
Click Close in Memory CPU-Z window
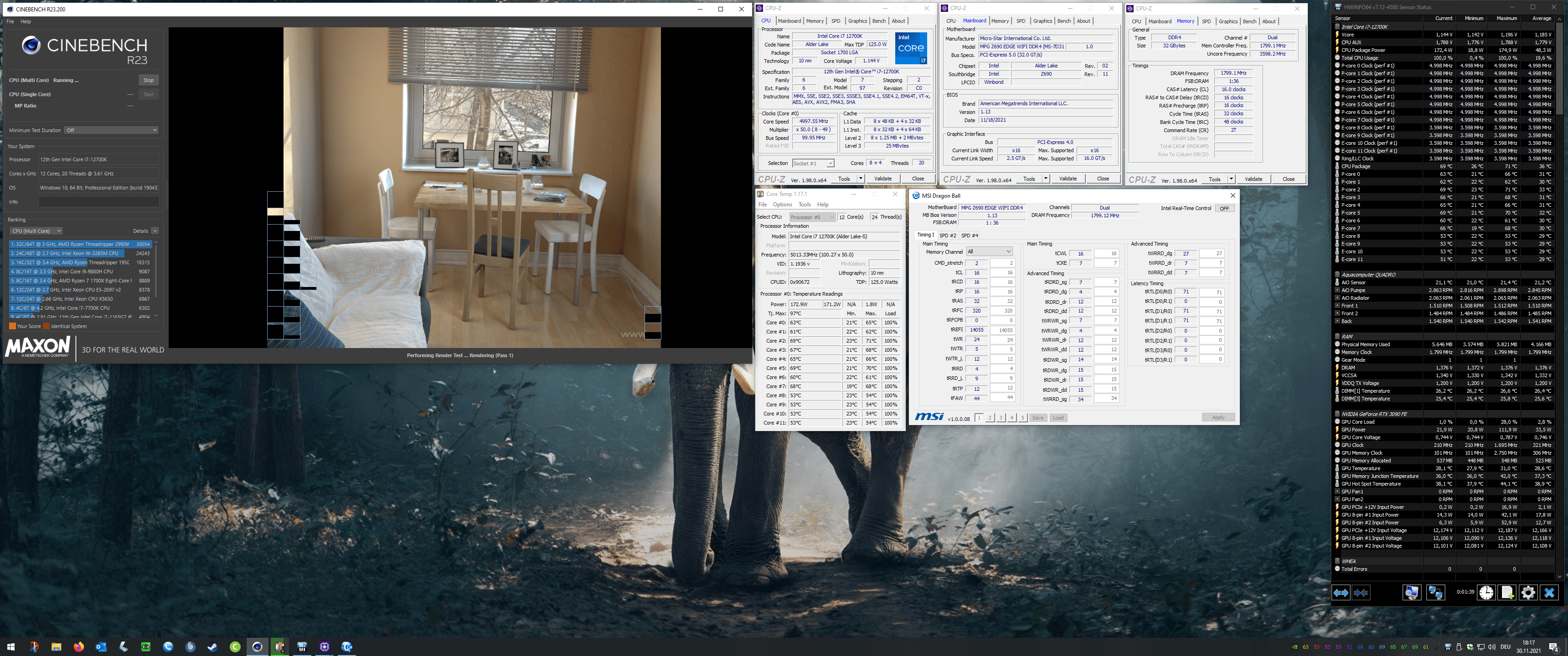click(x=1288, y=179)
